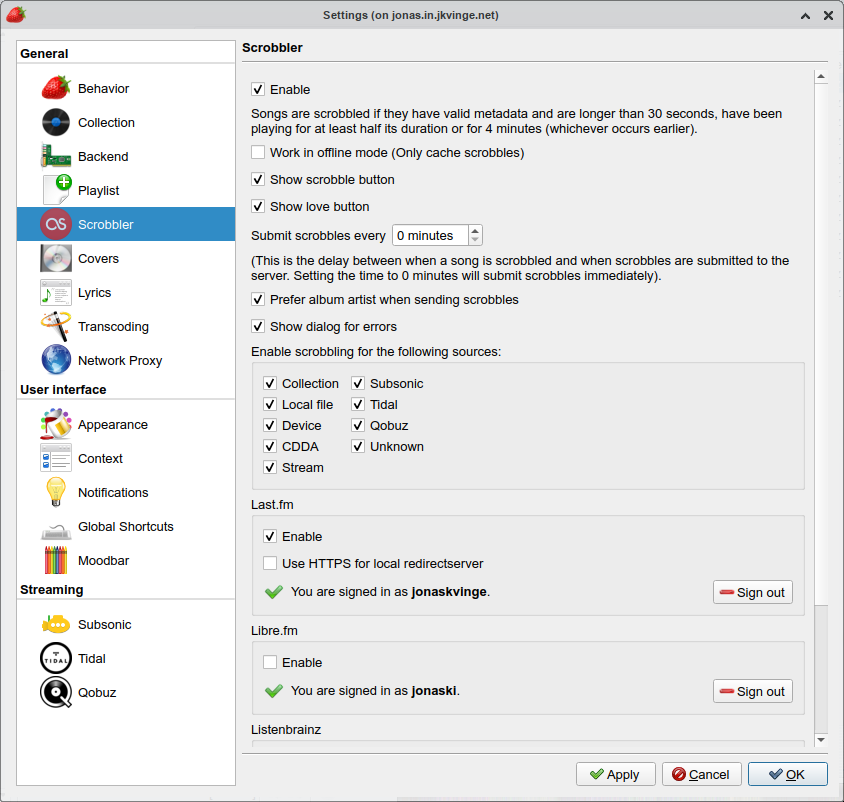The height and width of the screenshot is (802, 844).
Task: Click the Subsonic yellow submarine icon
Action: coord(58,624)
